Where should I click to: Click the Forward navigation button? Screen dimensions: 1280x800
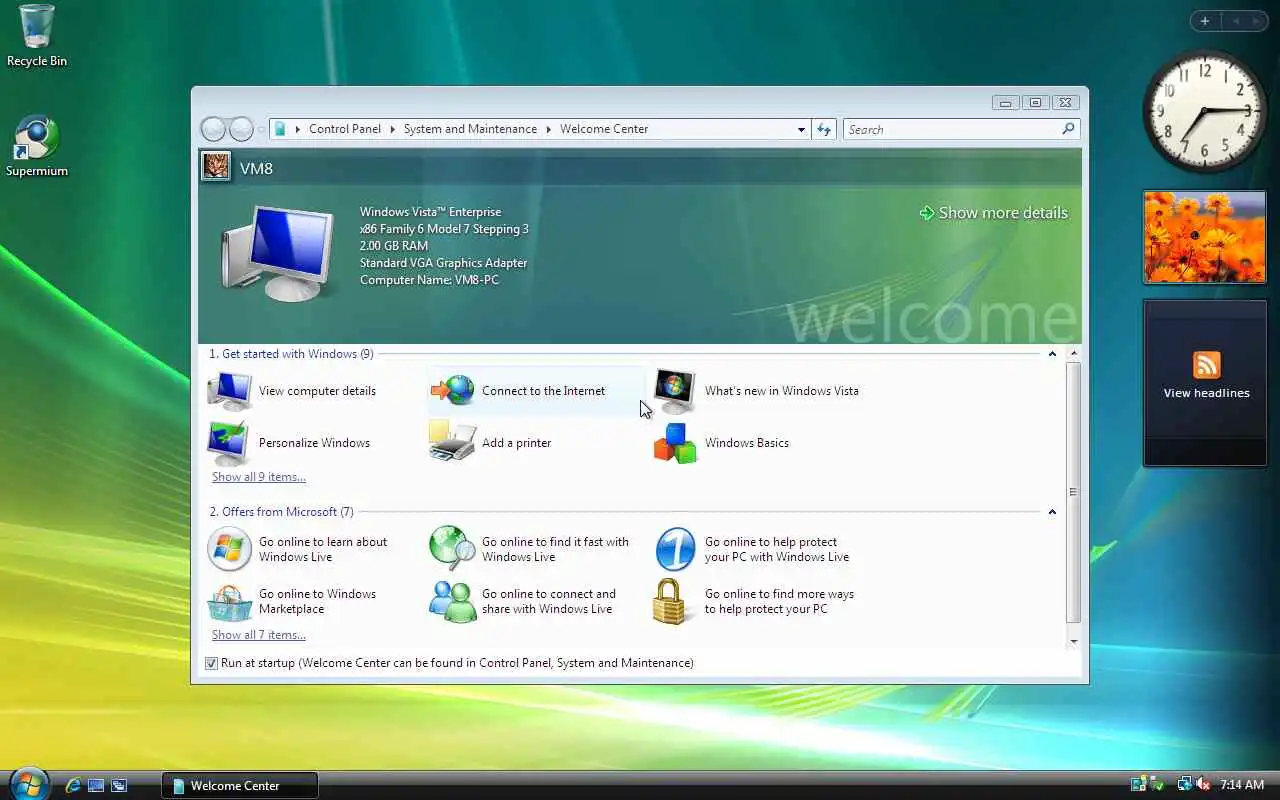[x=241, y=129]
